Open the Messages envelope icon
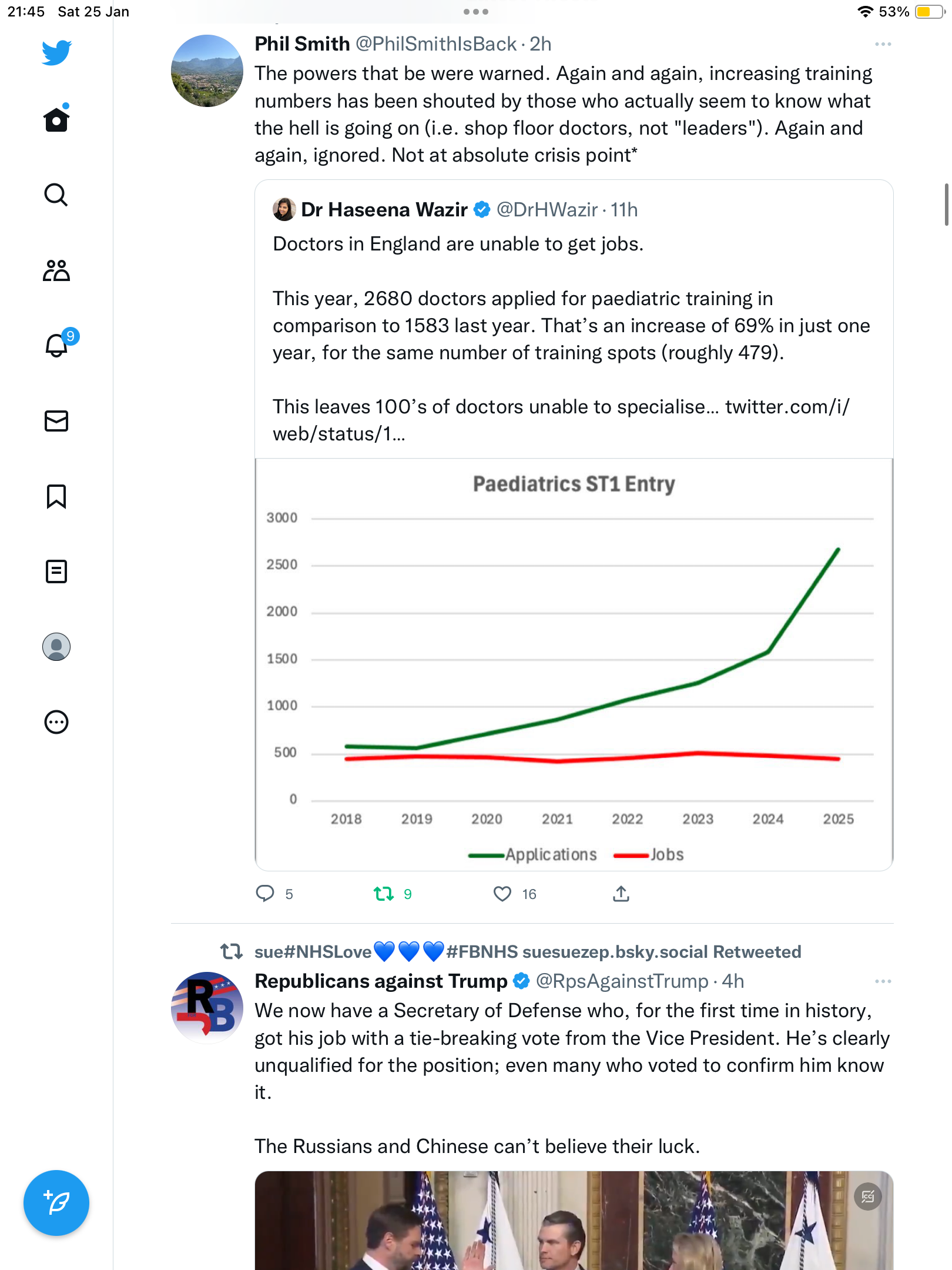Screen dimensions: 952x1270 pos(56,421)
